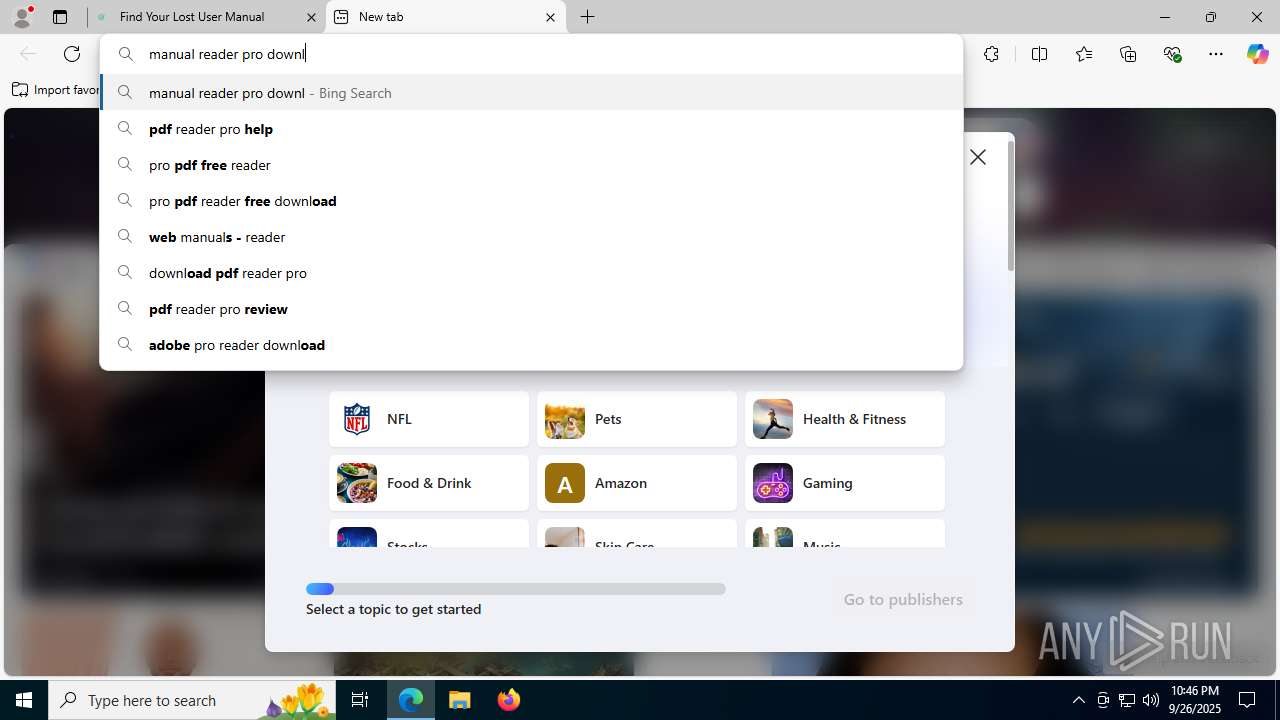Close the topic selection dialog

978,157
